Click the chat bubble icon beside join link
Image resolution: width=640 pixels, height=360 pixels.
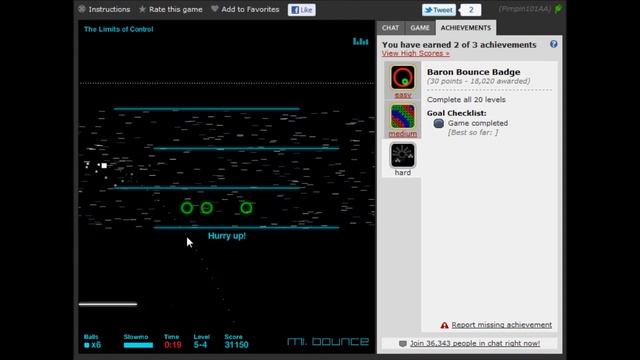[x=403, y=344]
